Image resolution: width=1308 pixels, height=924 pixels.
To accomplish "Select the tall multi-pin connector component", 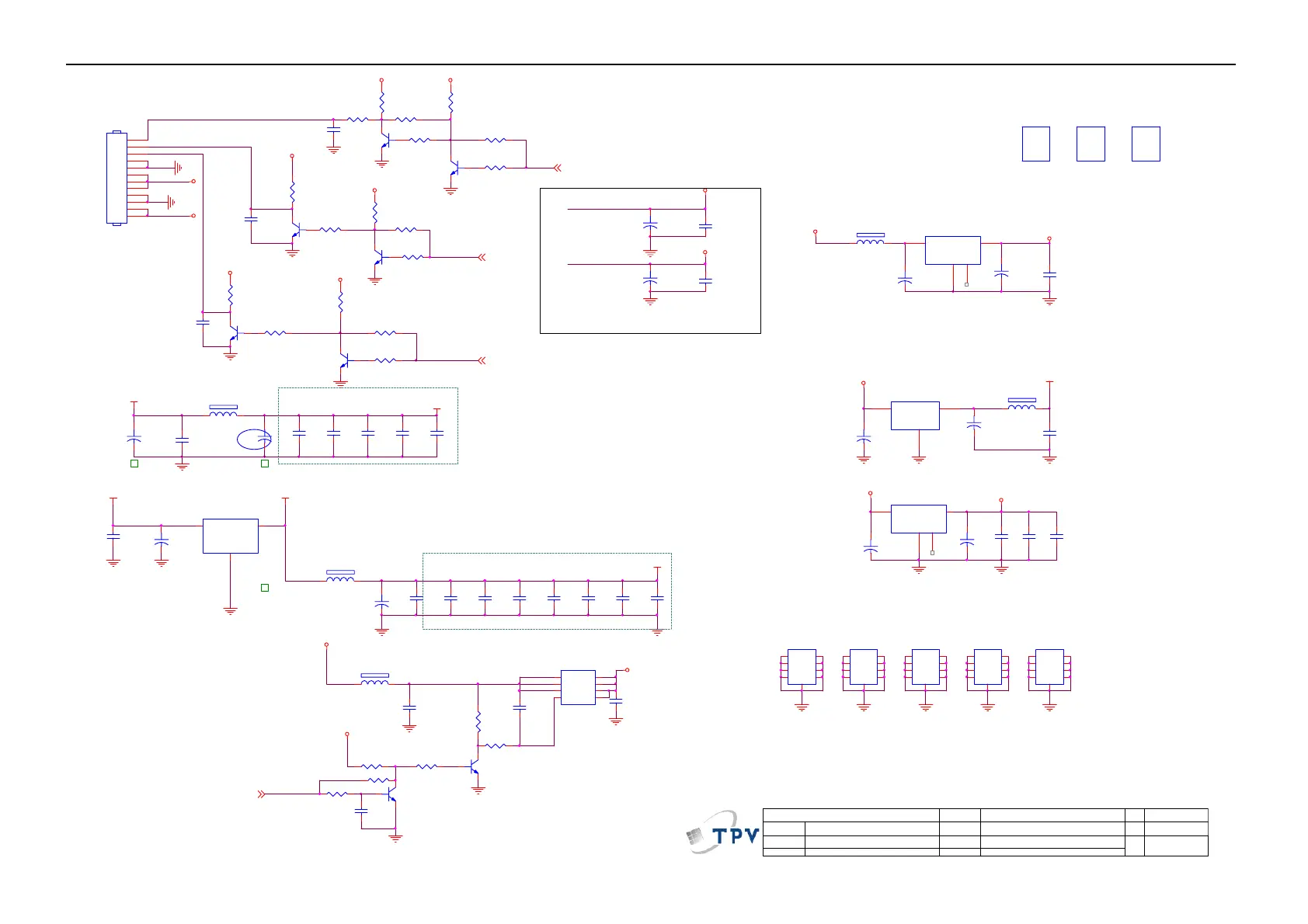I will coord(117,178).
